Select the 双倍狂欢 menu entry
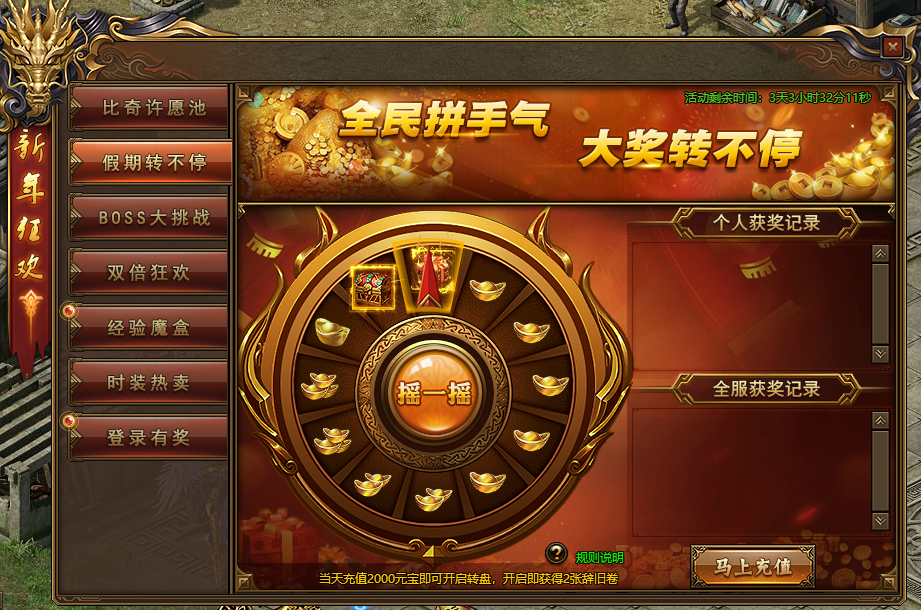The image size is (921, 610). [150, 272]
